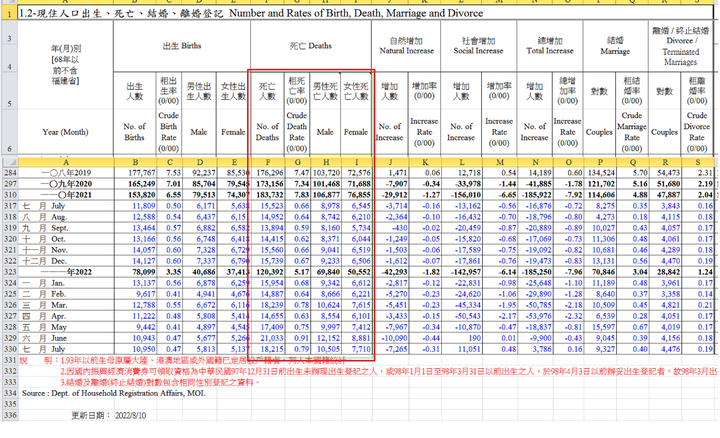Select row header 323
Screen dimensions: 720x438
tap(10, 272)
